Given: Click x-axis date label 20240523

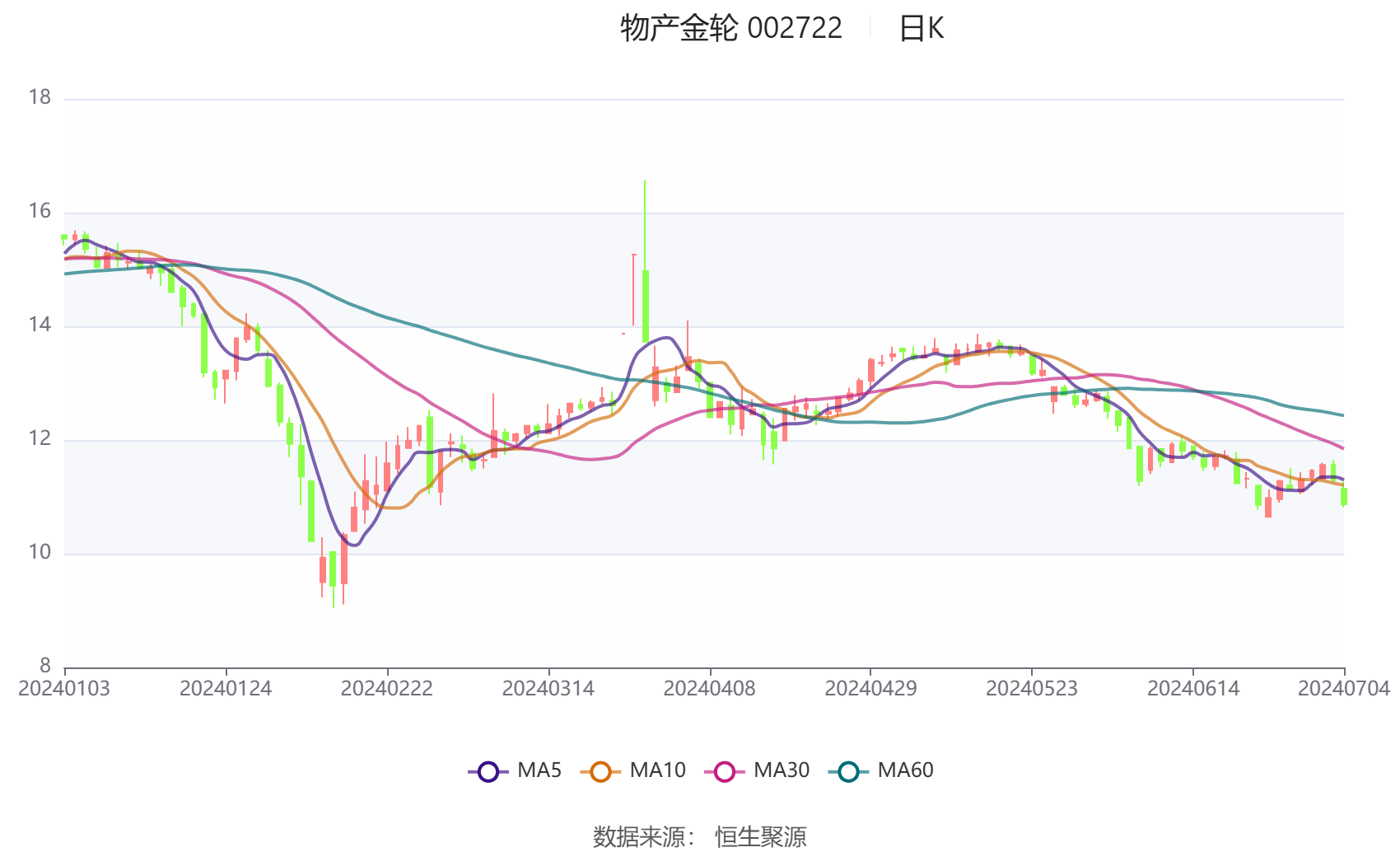Looking at the screenshot, I should pos(1032,689).
